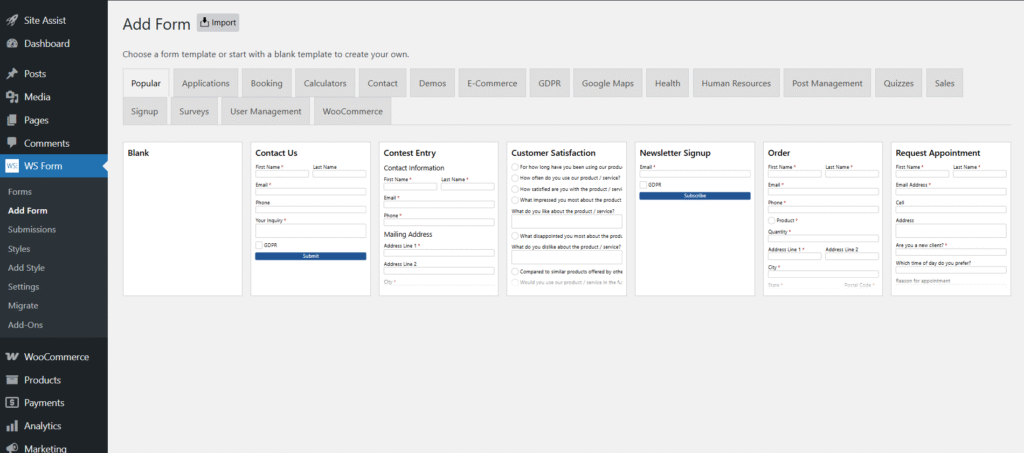Select first radio option in Customer Satisfaction
Screen dimensions: 1024x453
pyautogui.click(x=515, y=167)
